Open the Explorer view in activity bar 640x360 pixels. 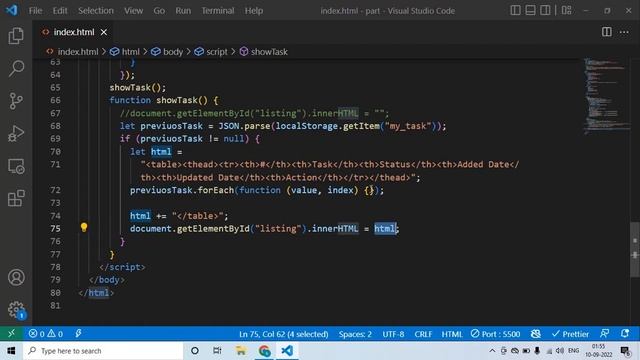pos(16,36)
